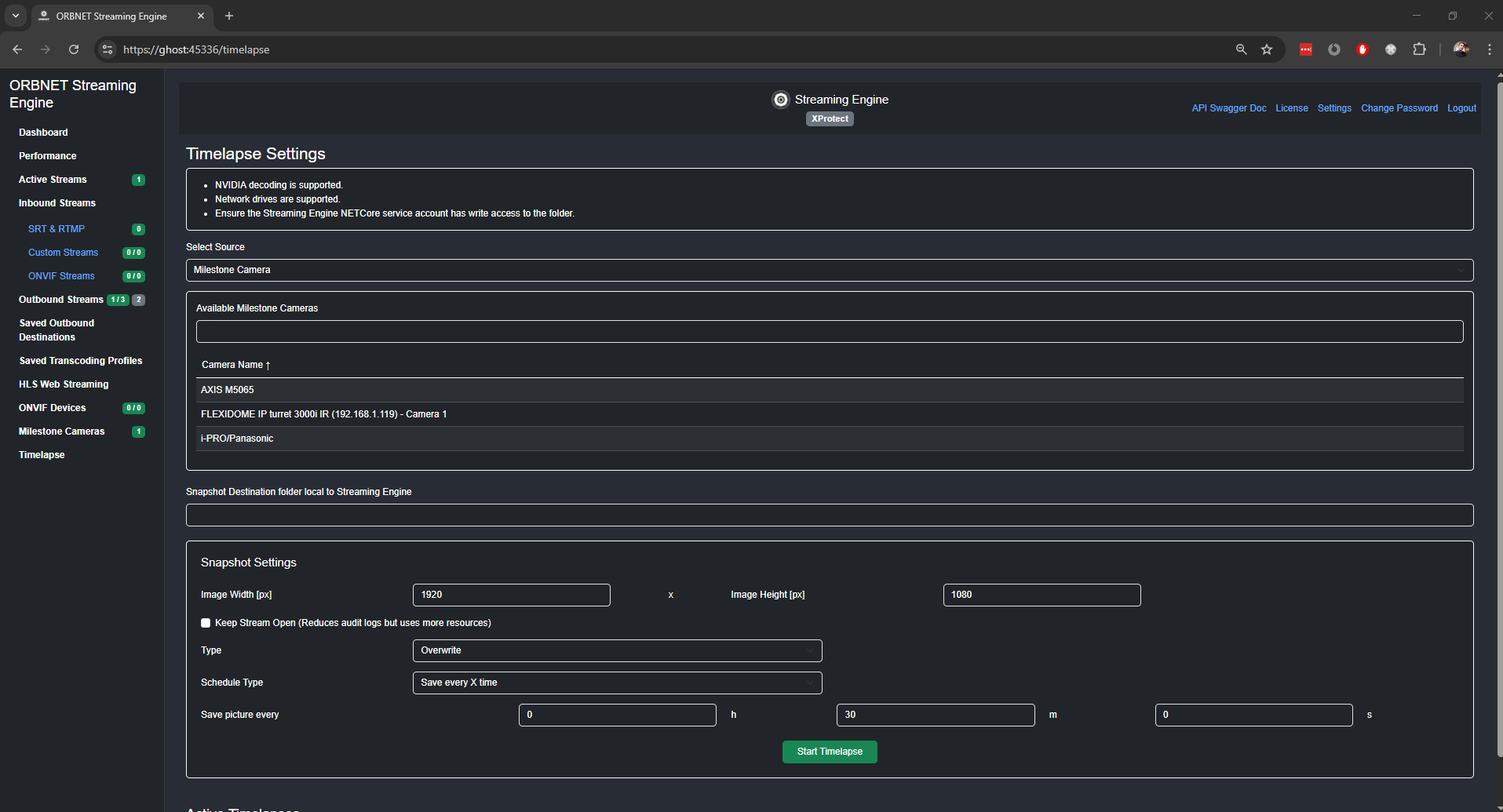Open ONVIF Streams
1503x812 pixels.
pos(61,276)
